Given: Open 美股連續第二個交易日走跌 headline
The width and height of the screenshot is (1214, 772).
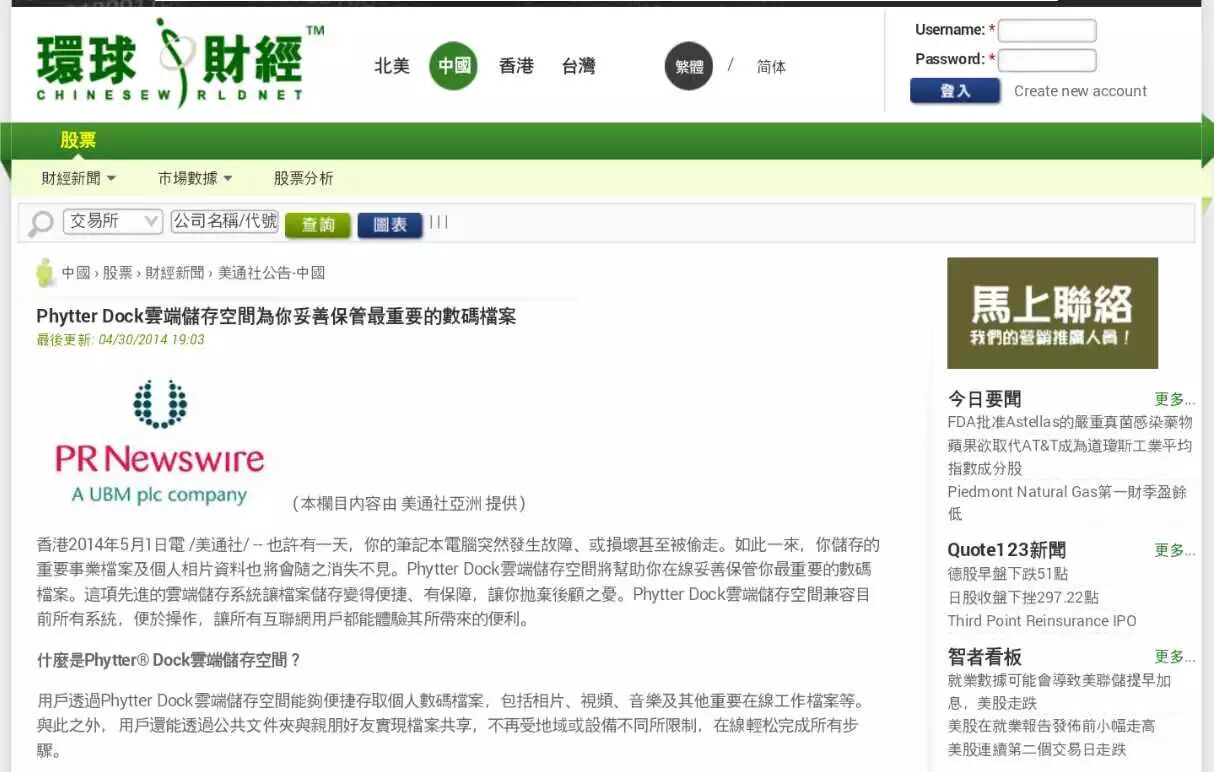Looking at the screenshot, I should click(x=1037, y=749).
